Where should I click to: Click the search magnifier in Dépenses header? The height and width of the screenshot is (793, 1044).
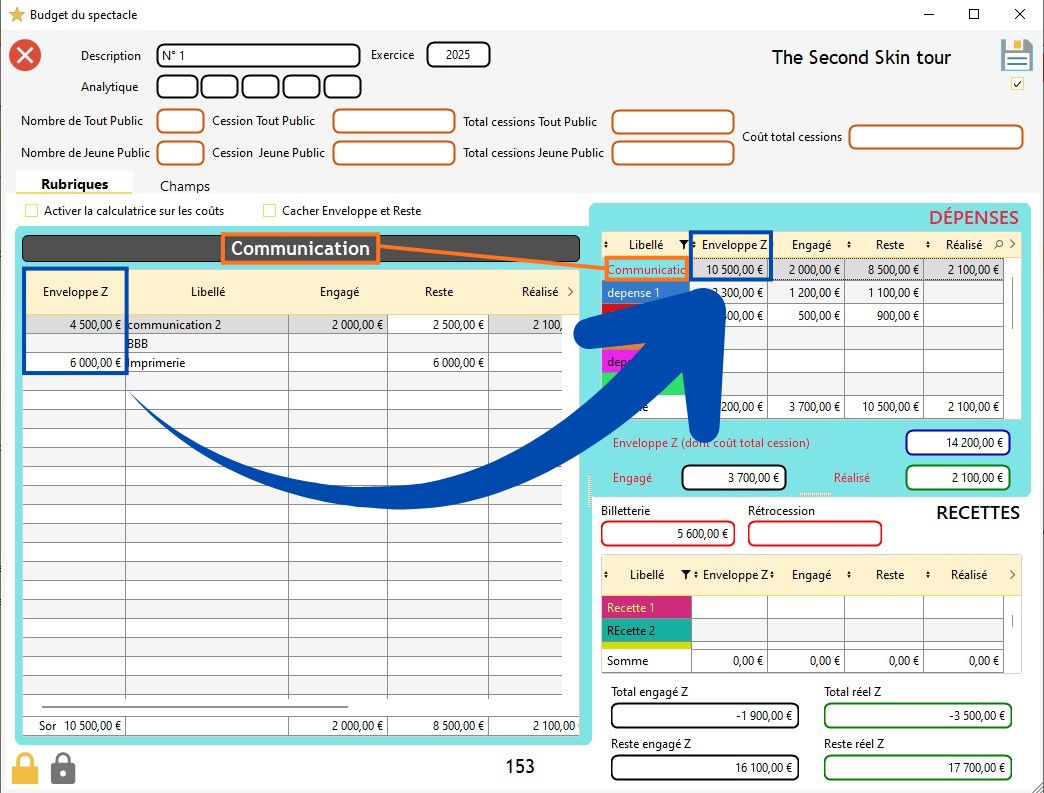coord(998,244)
